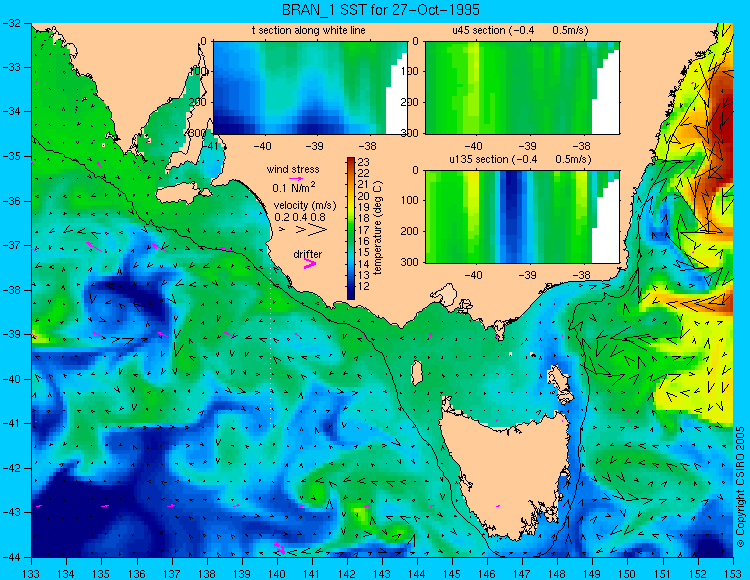Click Kangaroo Island on the map
The image size is (750, 580).
coord(182,194)
